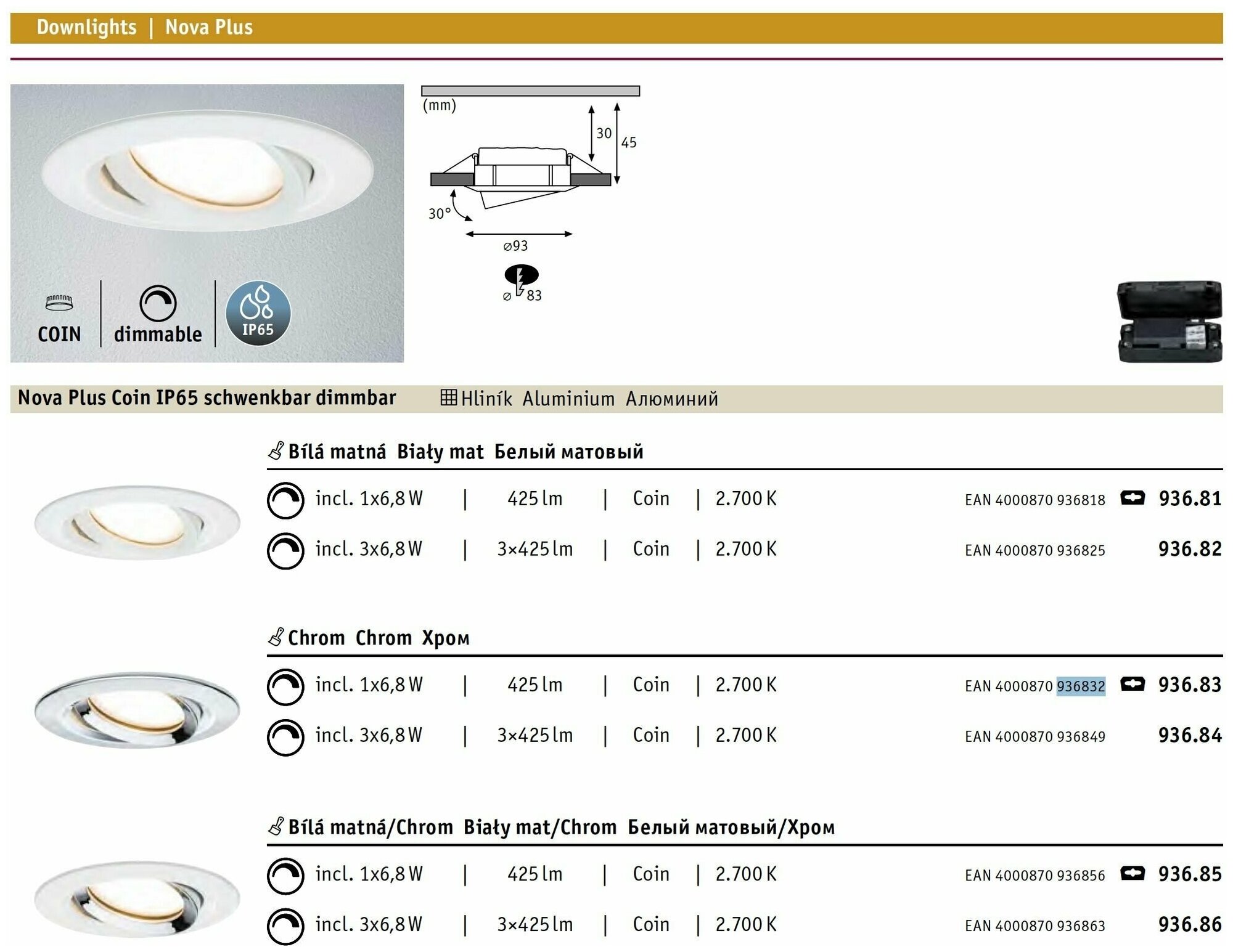Click the Downlights header label

87,27
